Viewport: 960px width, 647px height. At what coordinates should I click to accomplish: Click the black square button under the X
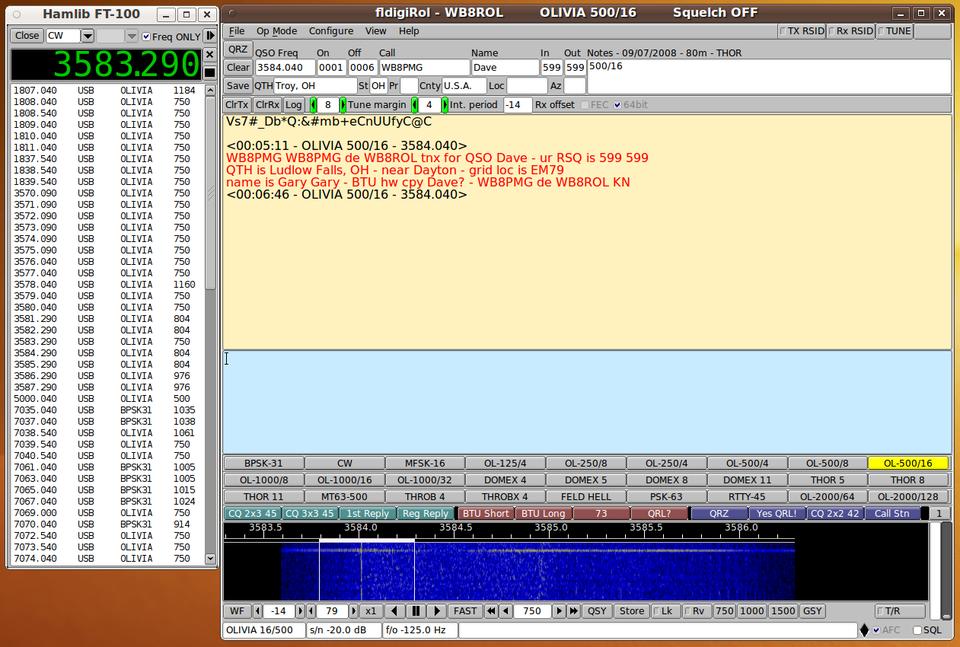[x=210, y=73]
